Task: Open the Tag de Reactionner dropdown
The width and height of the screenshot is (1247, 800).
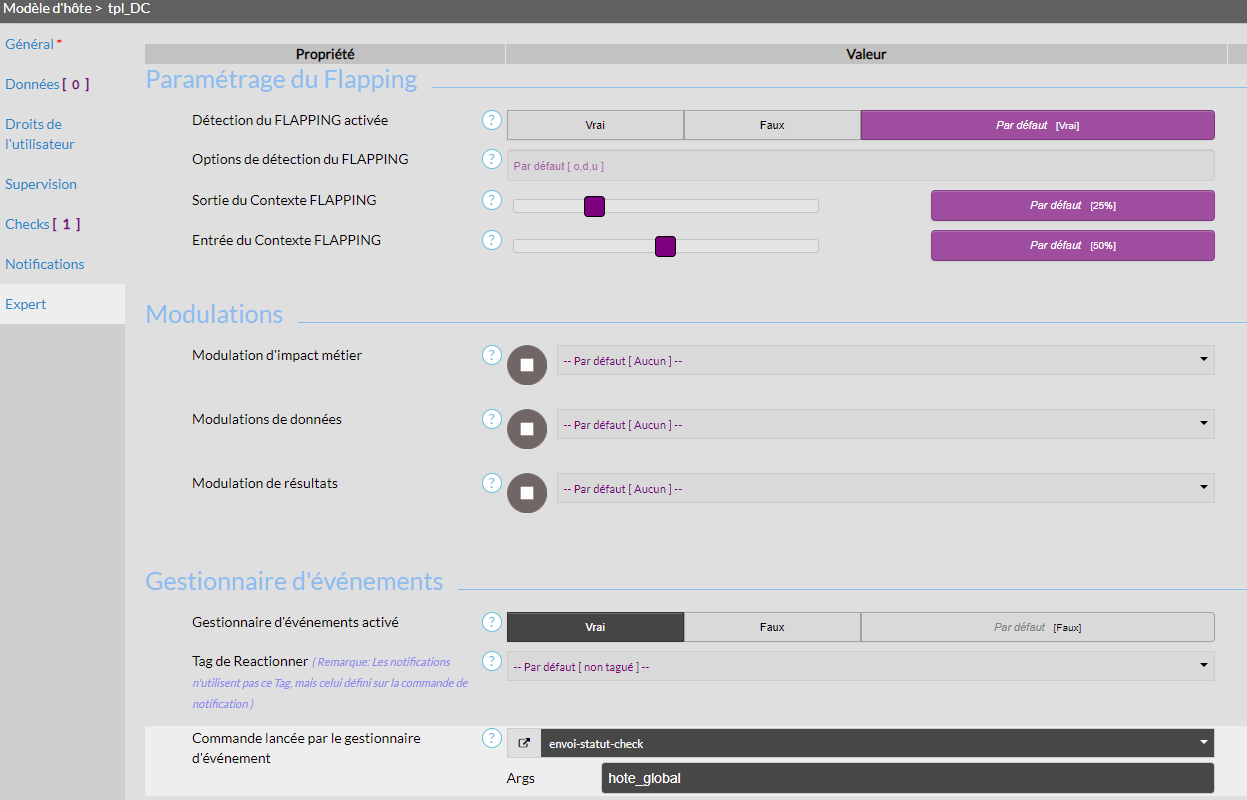Action: click(860, 667)
